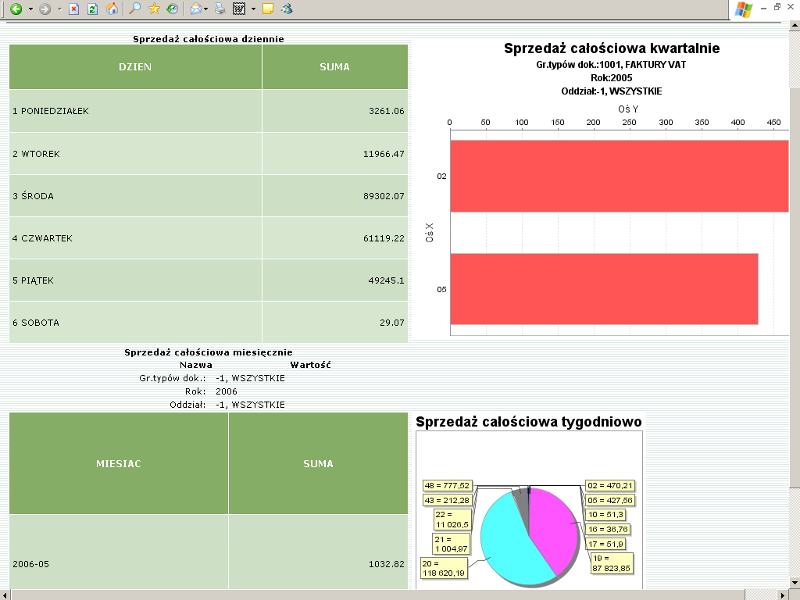Click the vertical scrollbar down arrow
The height and width of the screenshot is (600, 800).
pyautogui.click(x=793, y=582)
